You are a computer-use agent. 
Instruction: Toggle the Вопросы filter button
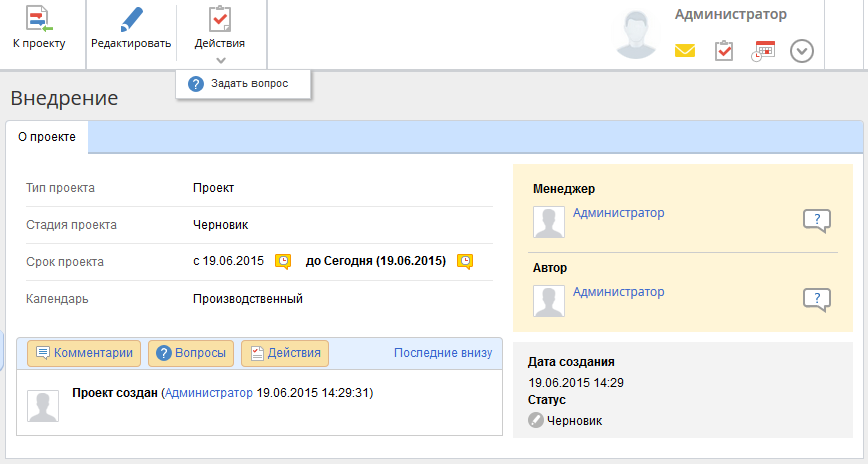click(191, 353)
